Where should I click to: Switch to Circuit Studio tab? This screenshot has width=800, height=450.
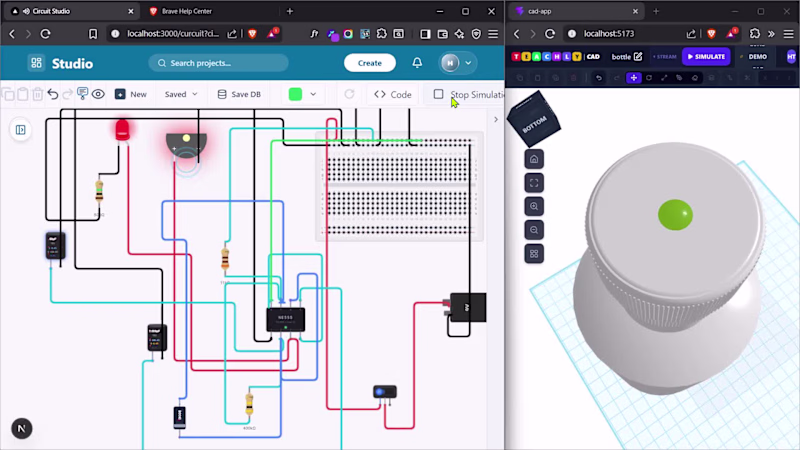(x=71, y=11)
